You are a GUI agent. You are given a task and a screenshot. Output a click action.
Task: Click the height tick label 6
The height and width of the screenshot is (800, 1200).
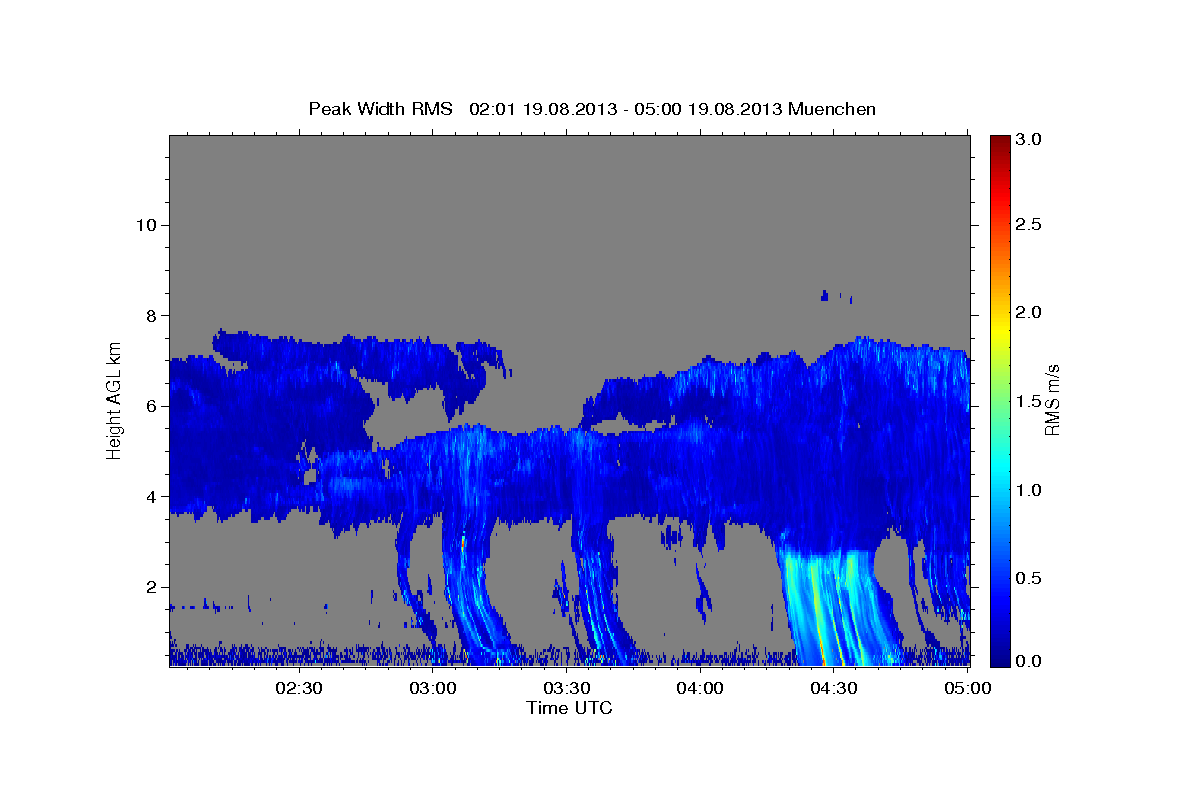(150, 406)
